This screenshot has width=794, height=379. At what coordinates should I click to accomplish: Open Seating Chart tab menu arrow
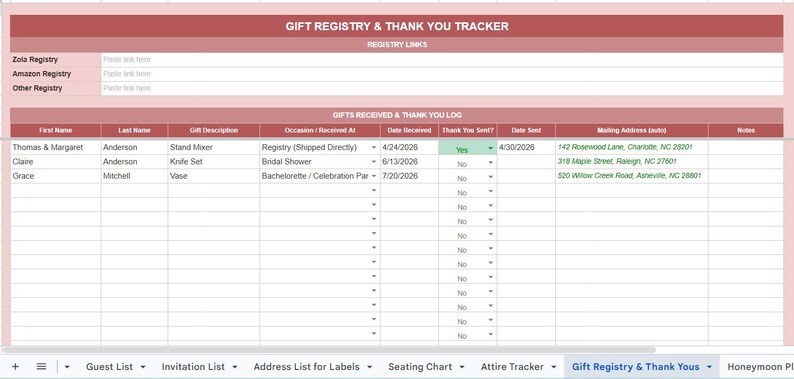[x=462, y=367]
